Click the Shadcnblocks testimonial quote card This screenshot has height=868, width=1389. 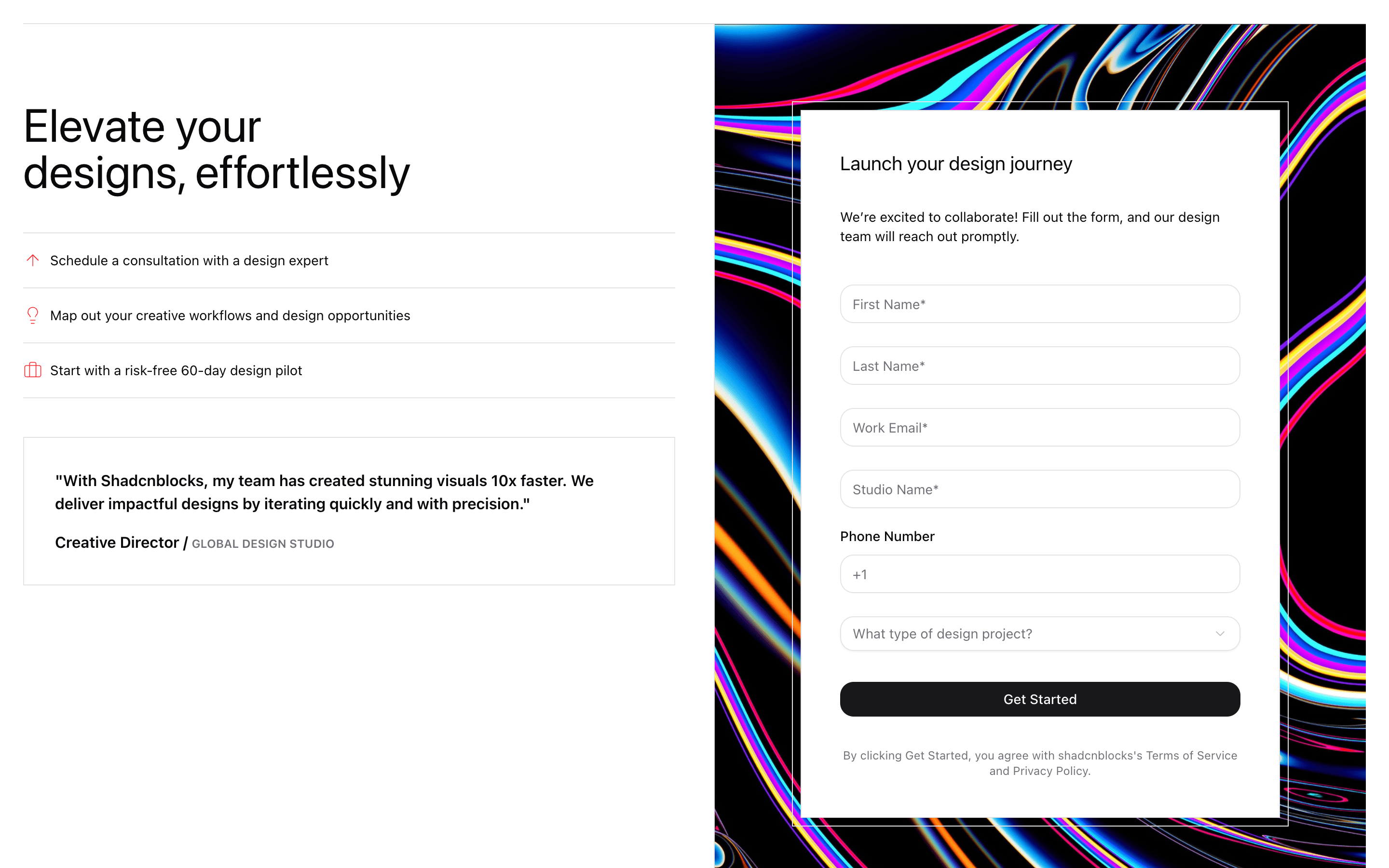pos(348,511)
